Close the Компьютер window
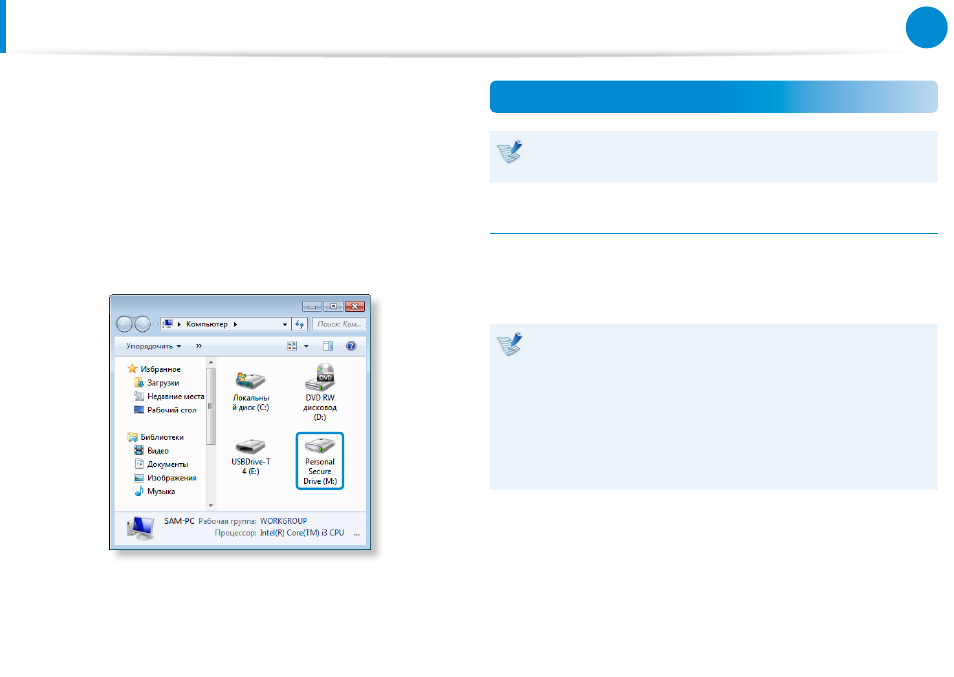Screen dimensions: 954x677 tap(355, 306)
